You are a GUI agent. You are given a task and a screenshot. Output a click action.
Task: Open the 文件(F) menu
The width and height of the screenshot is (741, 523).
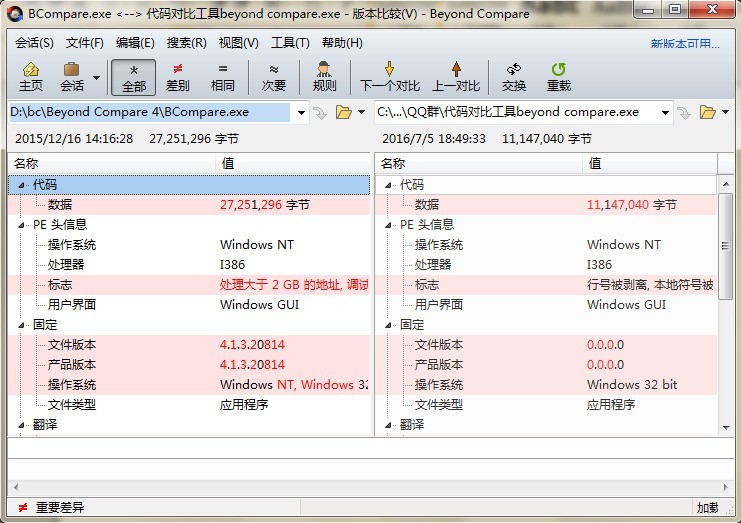pyautogui.click(x=85, y=43)
